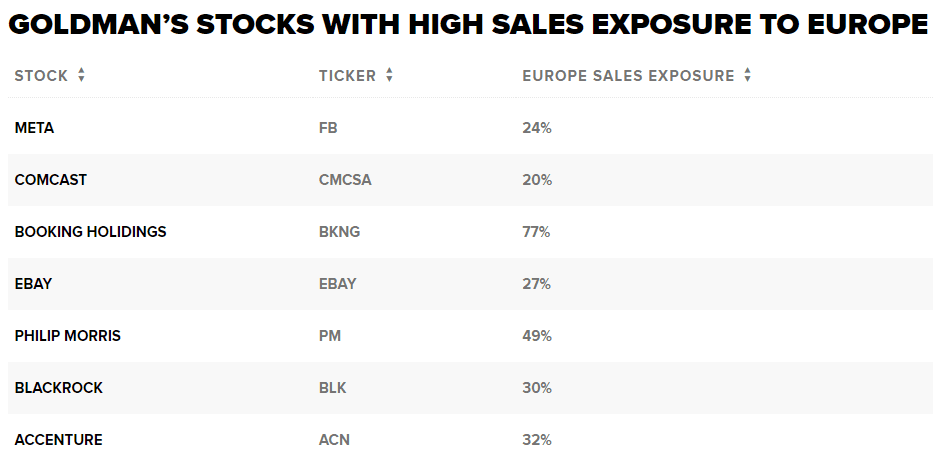The width and height of the screenshot is (942, 459).
Task: Sort table by Ticker column header
Action: 347,76
